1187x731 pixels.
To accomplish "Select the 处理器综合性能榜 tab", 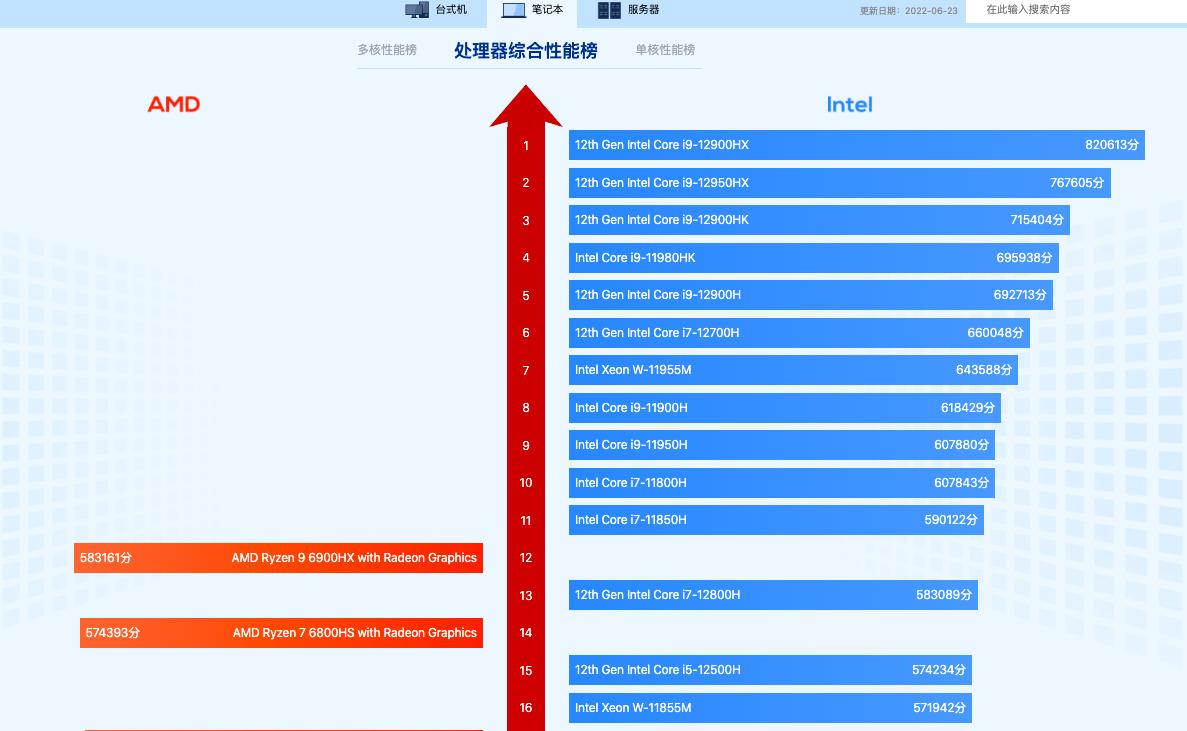I will pyautogui.click(x=525, y=50).
